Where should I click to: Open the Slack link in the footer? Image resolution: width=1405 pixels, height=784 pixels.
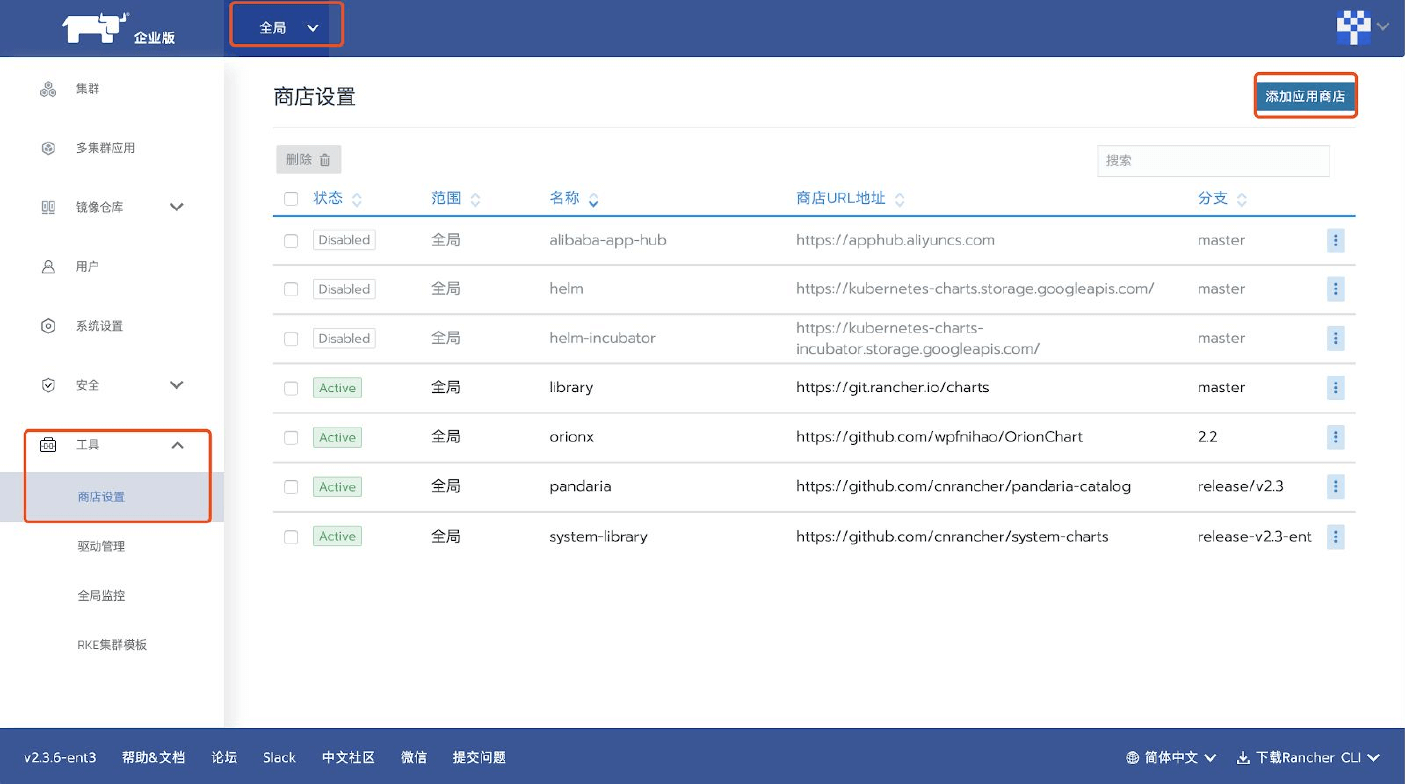click(x=279, y=757)
